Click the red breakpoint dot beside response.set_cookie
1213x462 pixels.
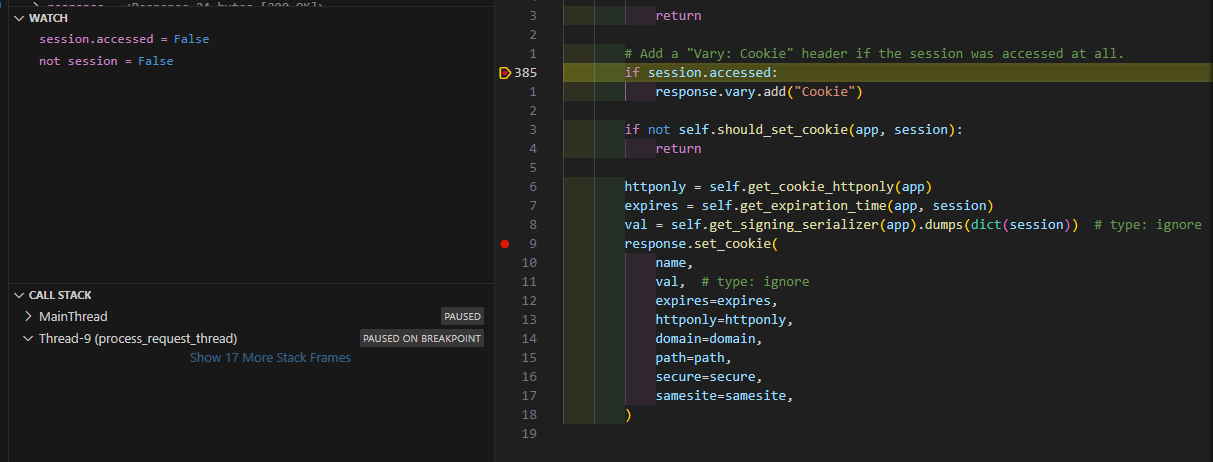[x=505, y=243]
